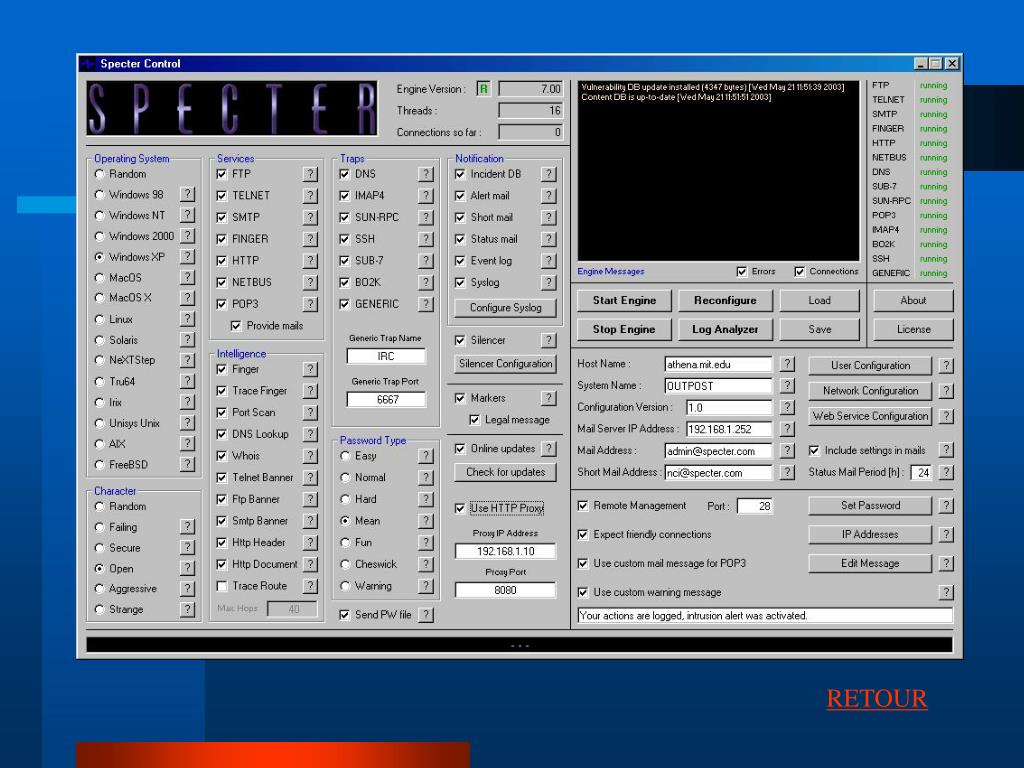Open help for the SSH trap
The image size is (1024, 768).
coord(426,239)
